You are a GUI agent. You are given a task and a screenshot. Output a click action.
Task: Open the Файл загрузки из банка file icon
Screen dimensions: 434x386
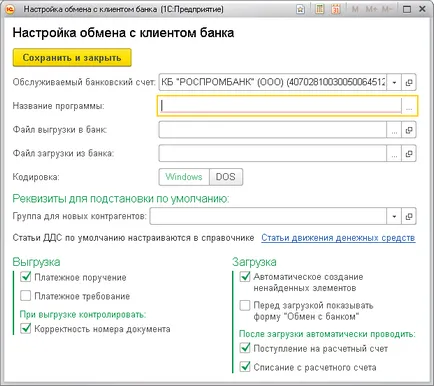click(x=409, y=153)
